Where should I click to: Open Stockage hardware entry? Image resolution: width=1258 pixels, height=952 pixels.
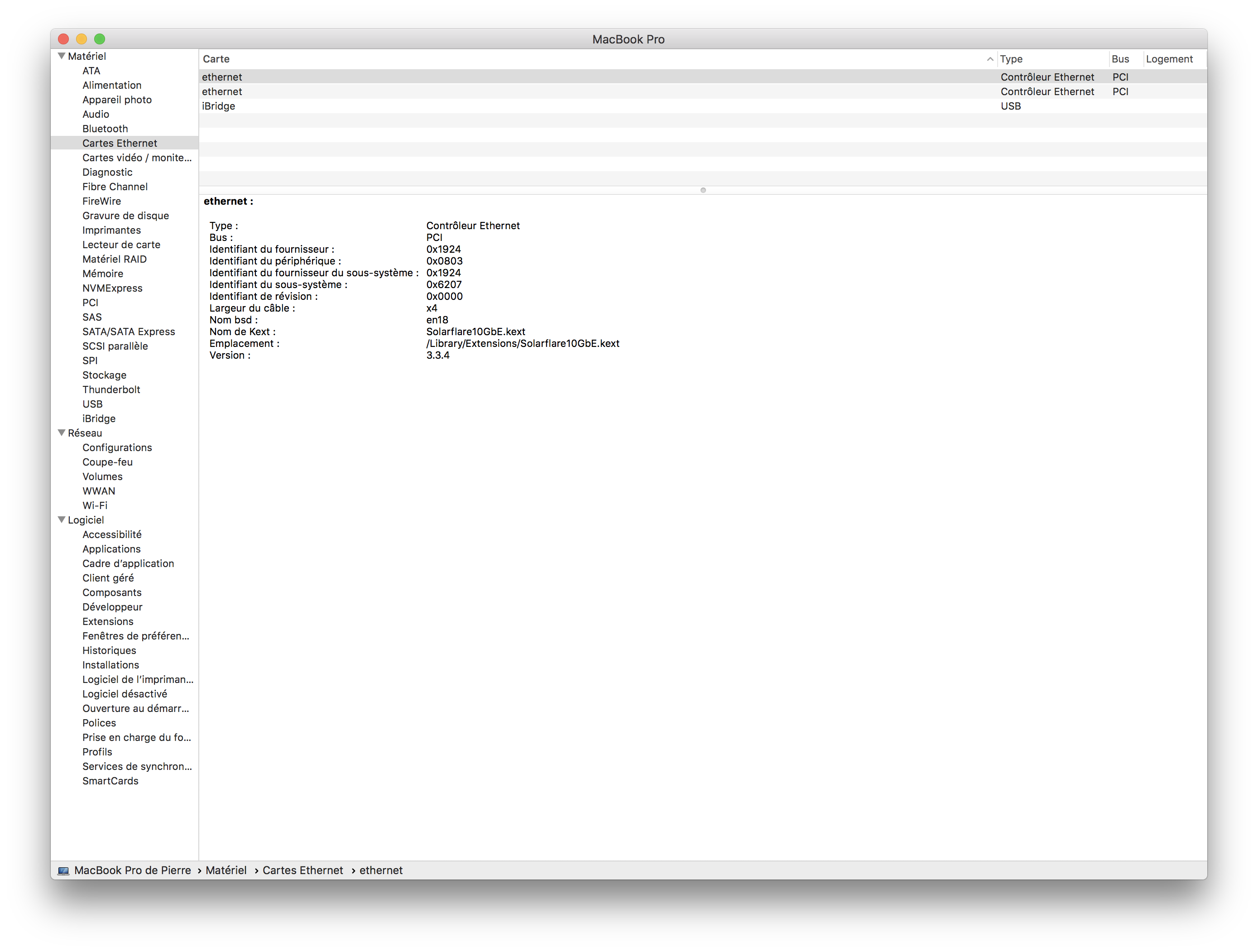coord(104,375)
